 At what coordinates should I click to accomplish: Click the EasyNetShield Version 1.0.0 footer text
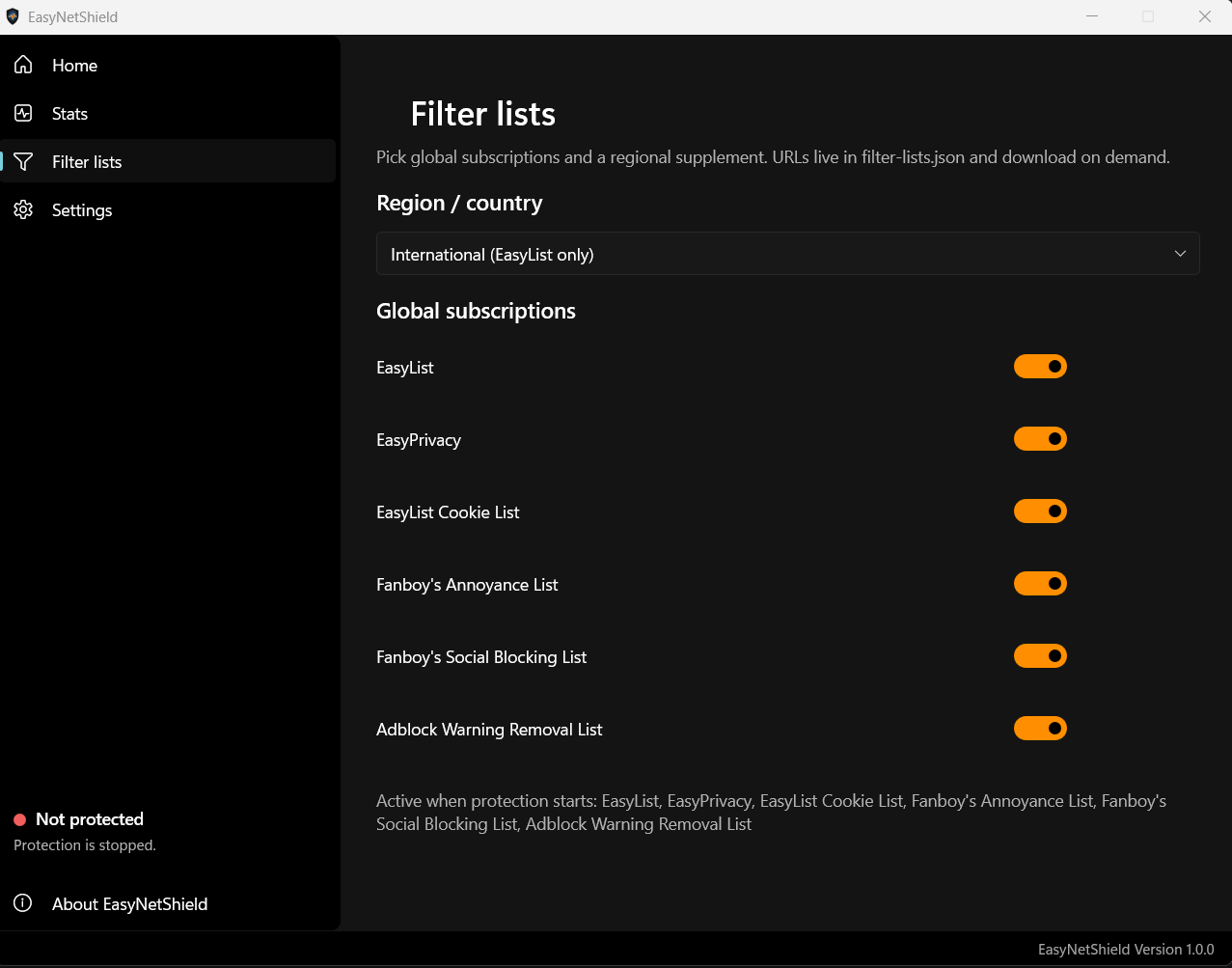coord(1126,950)
